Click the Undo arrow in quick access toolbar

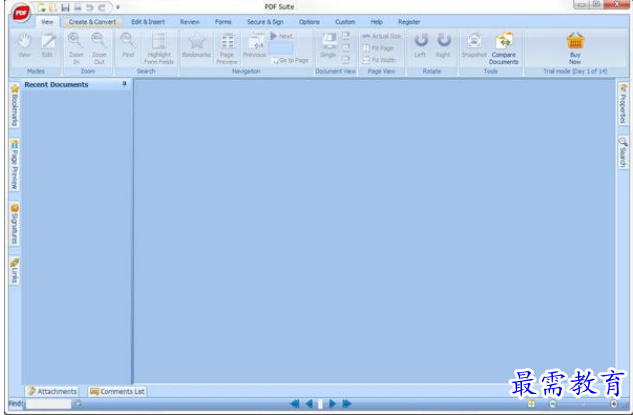90,7
